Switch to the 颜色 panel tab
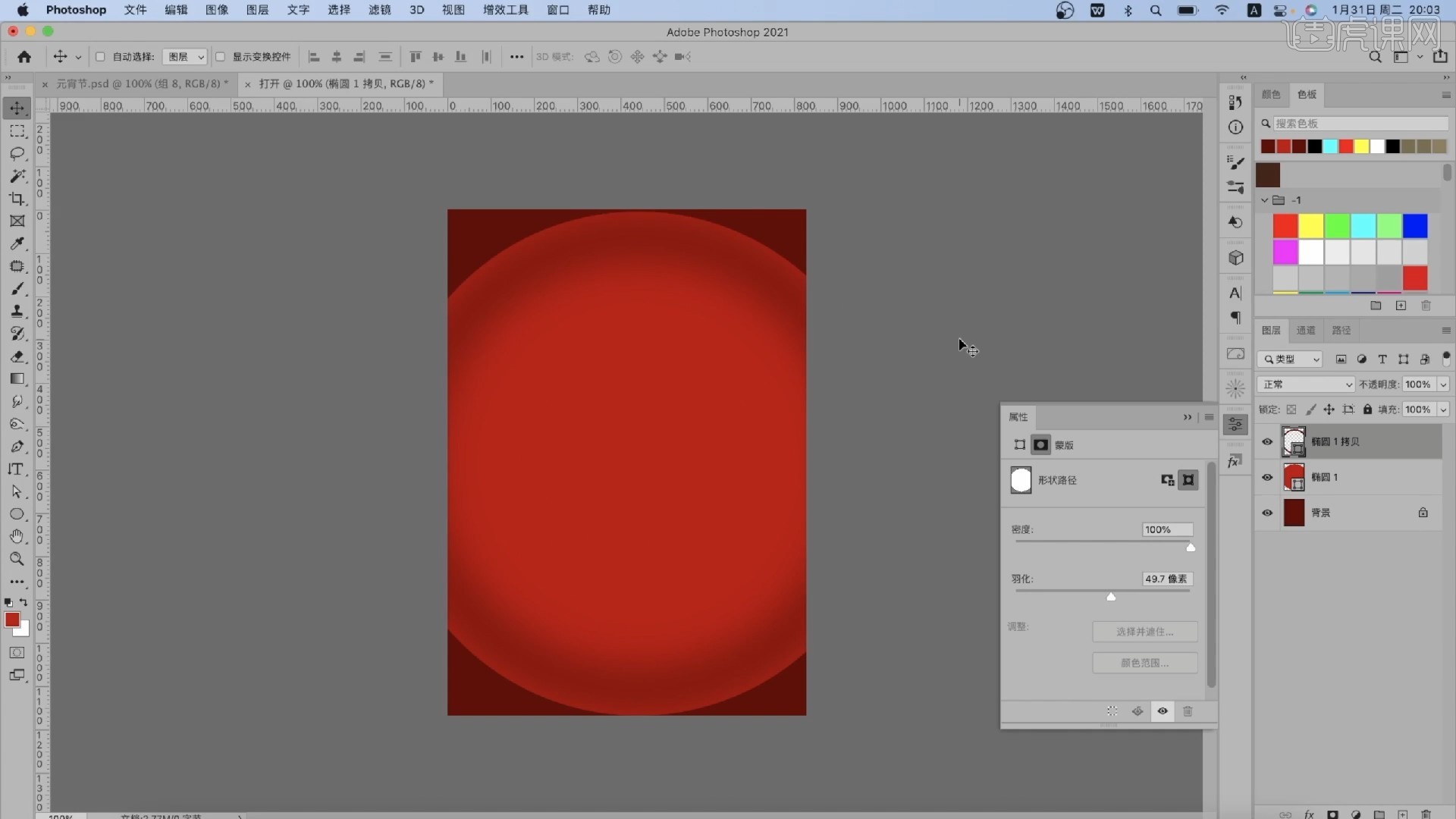 click(1271, 94)
